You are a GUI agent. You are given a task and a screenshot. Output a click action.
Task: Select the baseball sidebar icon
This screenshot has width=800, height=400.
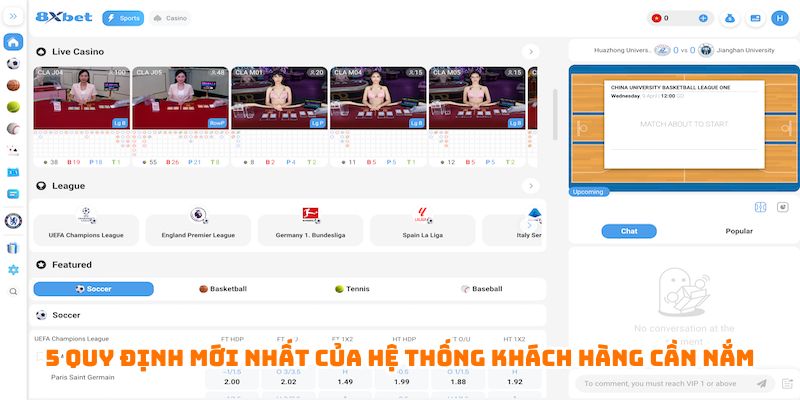13,129
